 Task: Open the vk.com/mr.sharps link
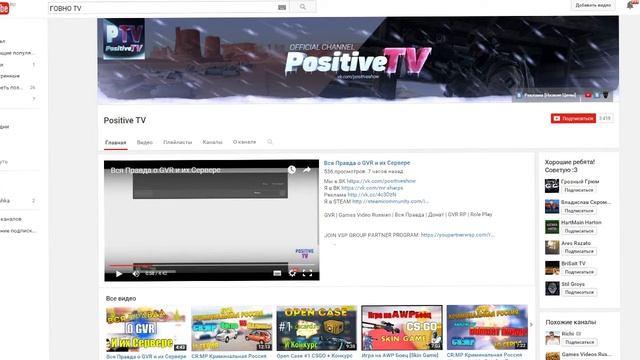[372, 188]
